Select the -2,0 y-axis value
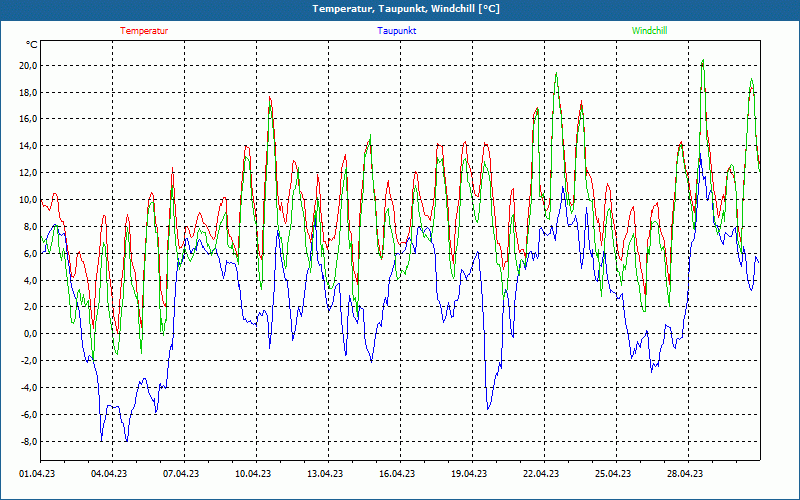 click(28, 361)
